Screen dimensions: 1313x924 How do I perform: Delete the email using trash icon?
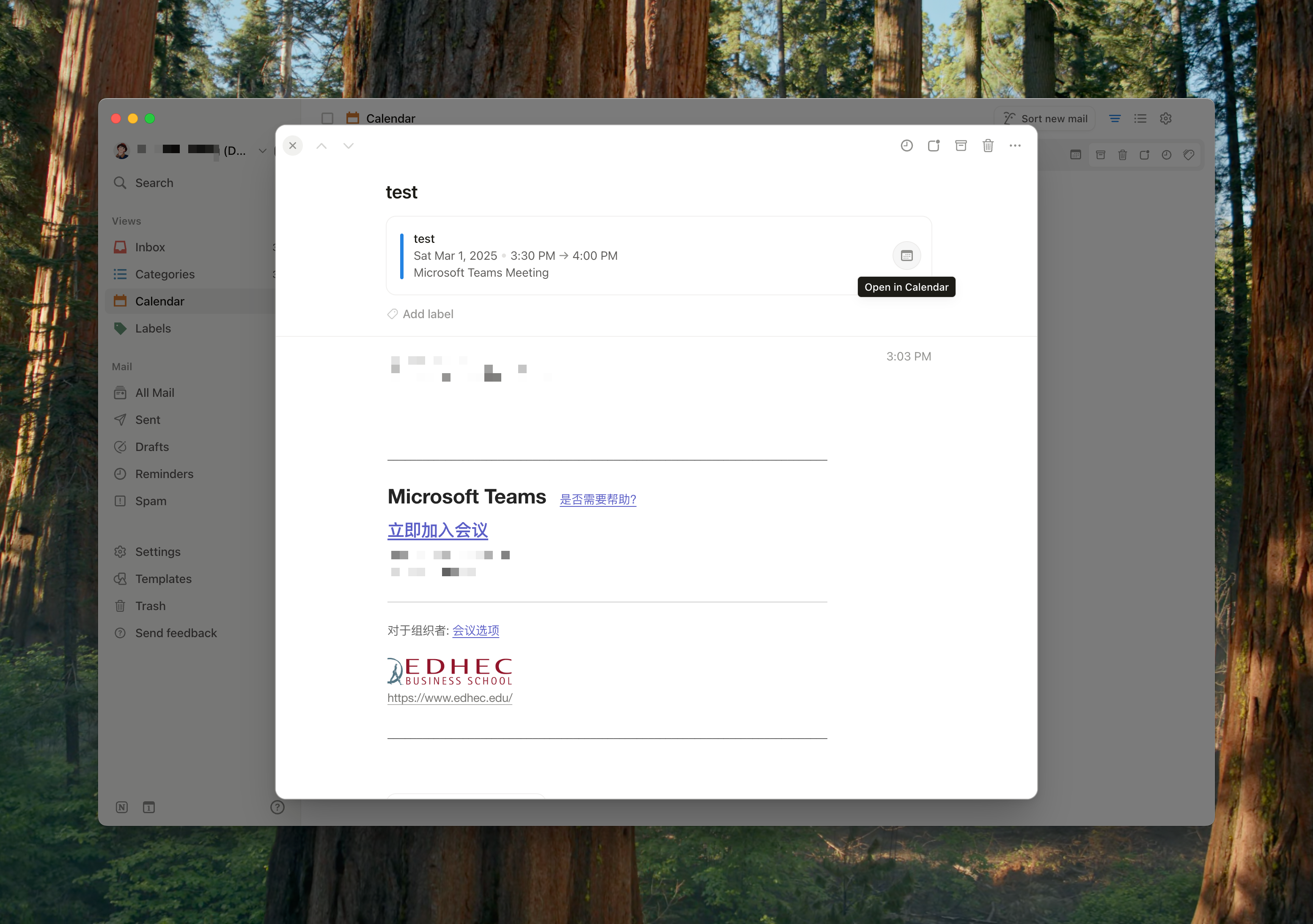tap(988, 146)
